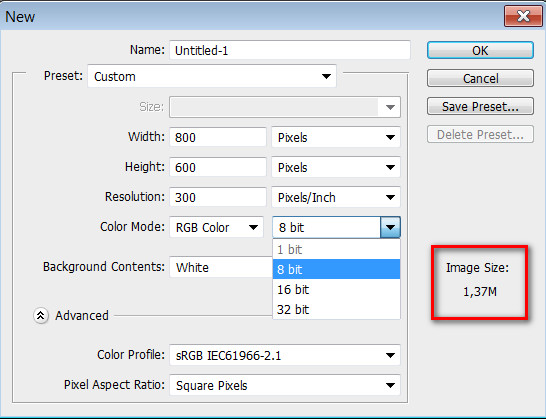Open the Height units Pixels dropdown
The image size is (546, 419).
(336, 167)
